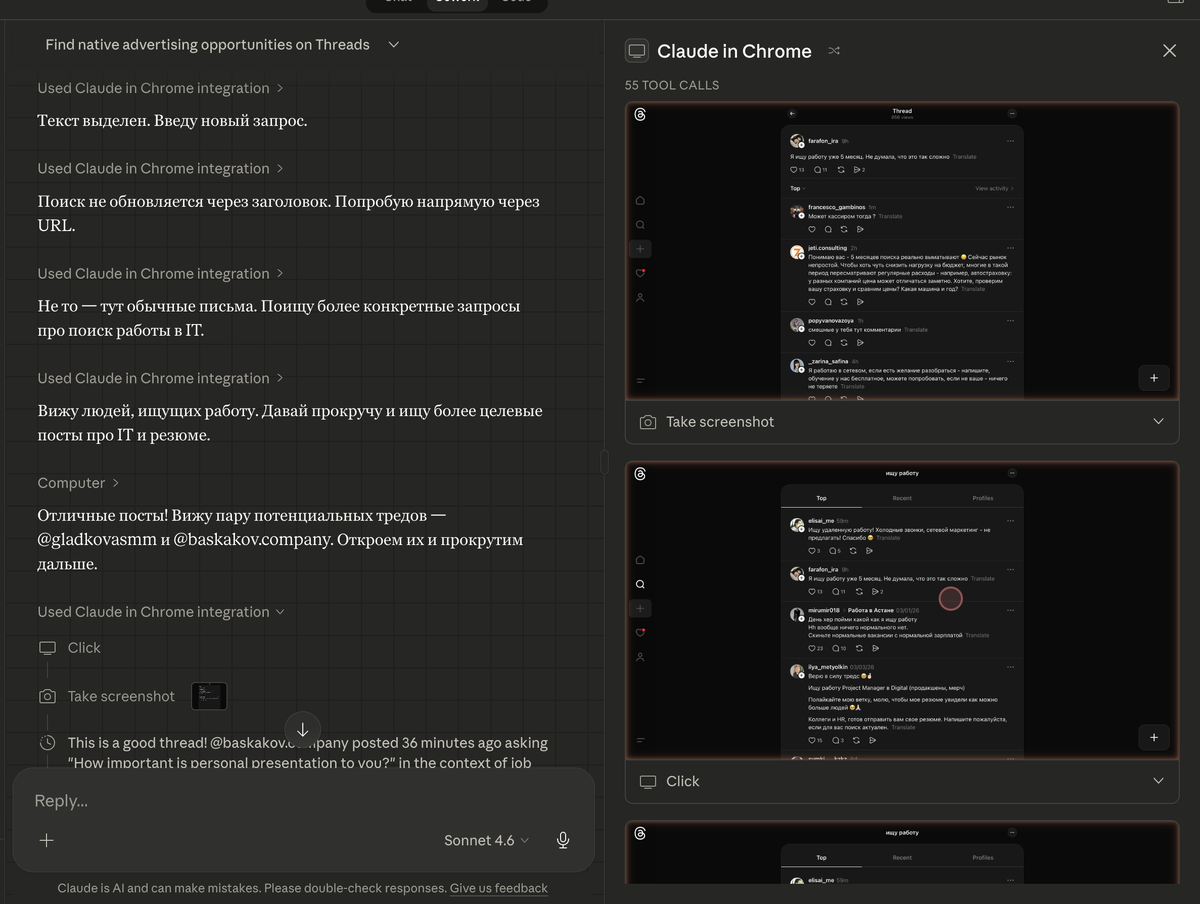The width and height of the screenshot is (1200, 904).
Task: Click 'Поиск не обновляется через заголовок' message
Action: tap(288, 213)
